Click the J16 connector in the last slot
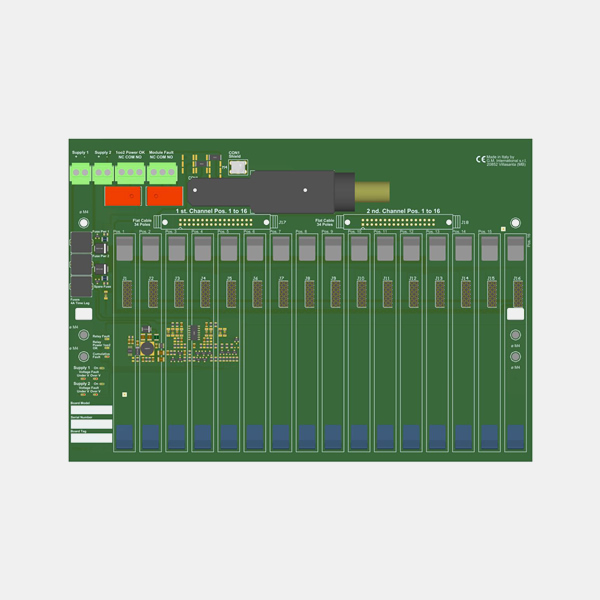 point(517,293)
